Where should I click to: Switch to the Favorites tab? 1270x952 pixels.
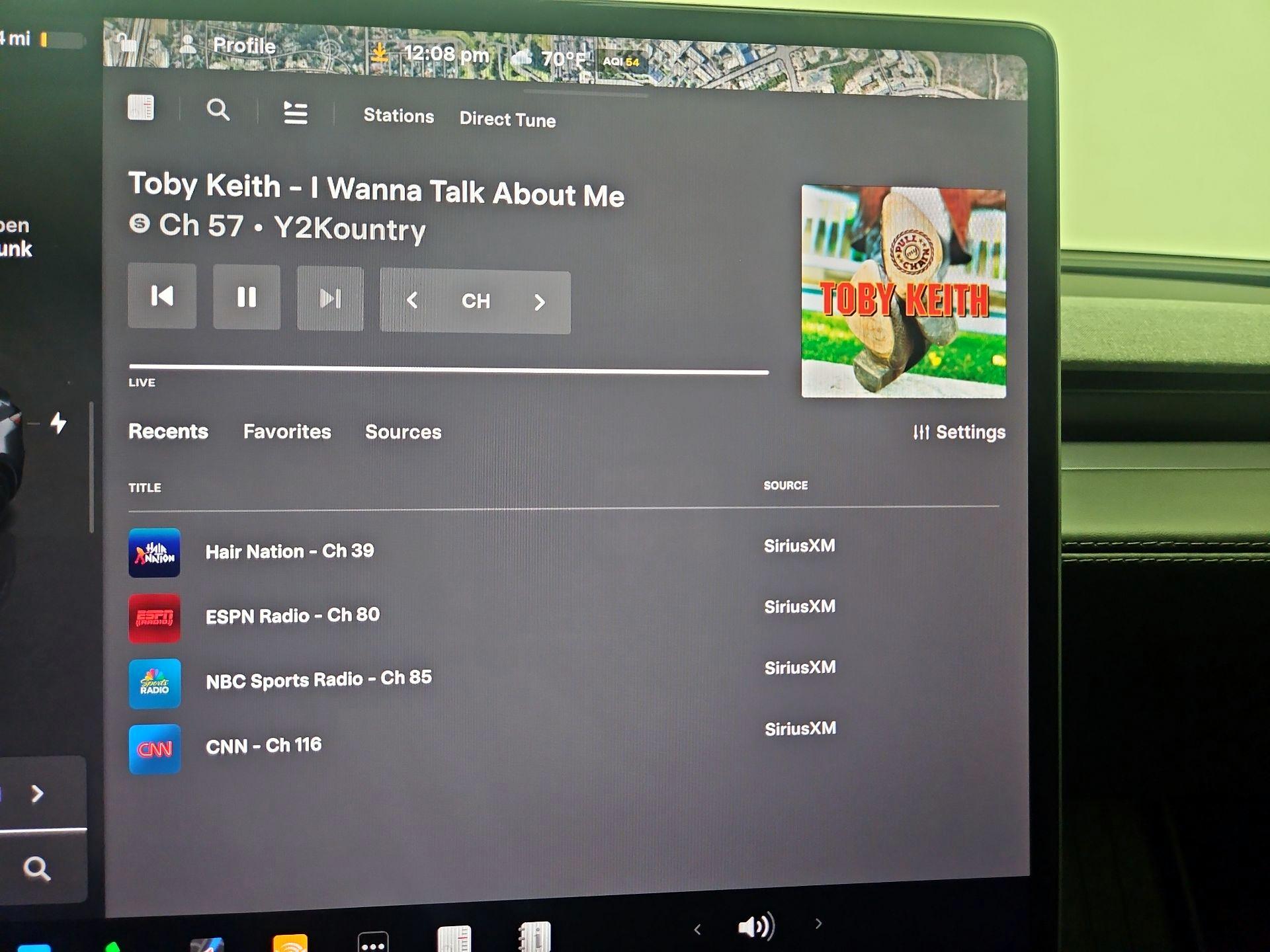287,432
